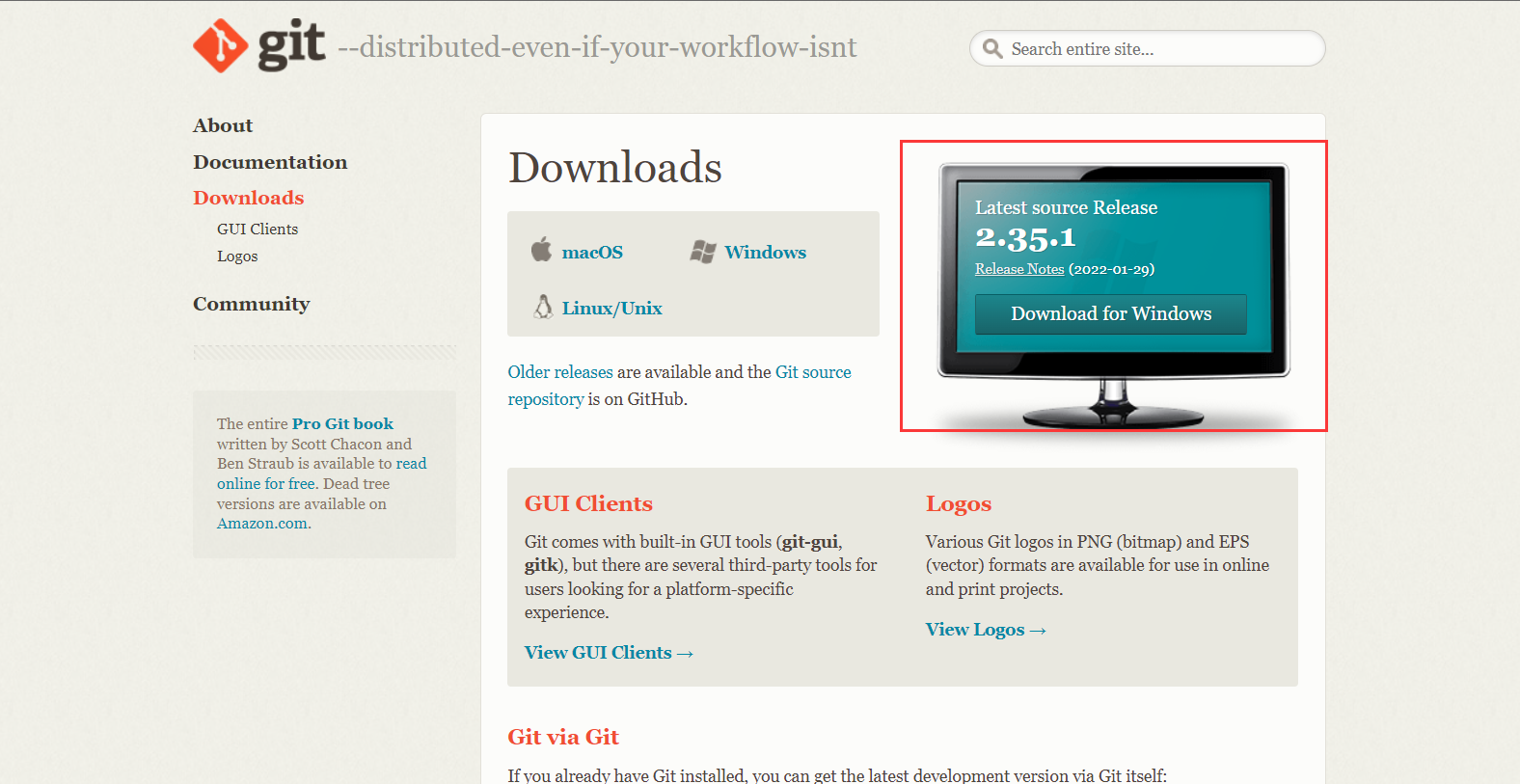Open the Community section
Image resolution: width=1520 pixels, height=784 pixels.
252,304
